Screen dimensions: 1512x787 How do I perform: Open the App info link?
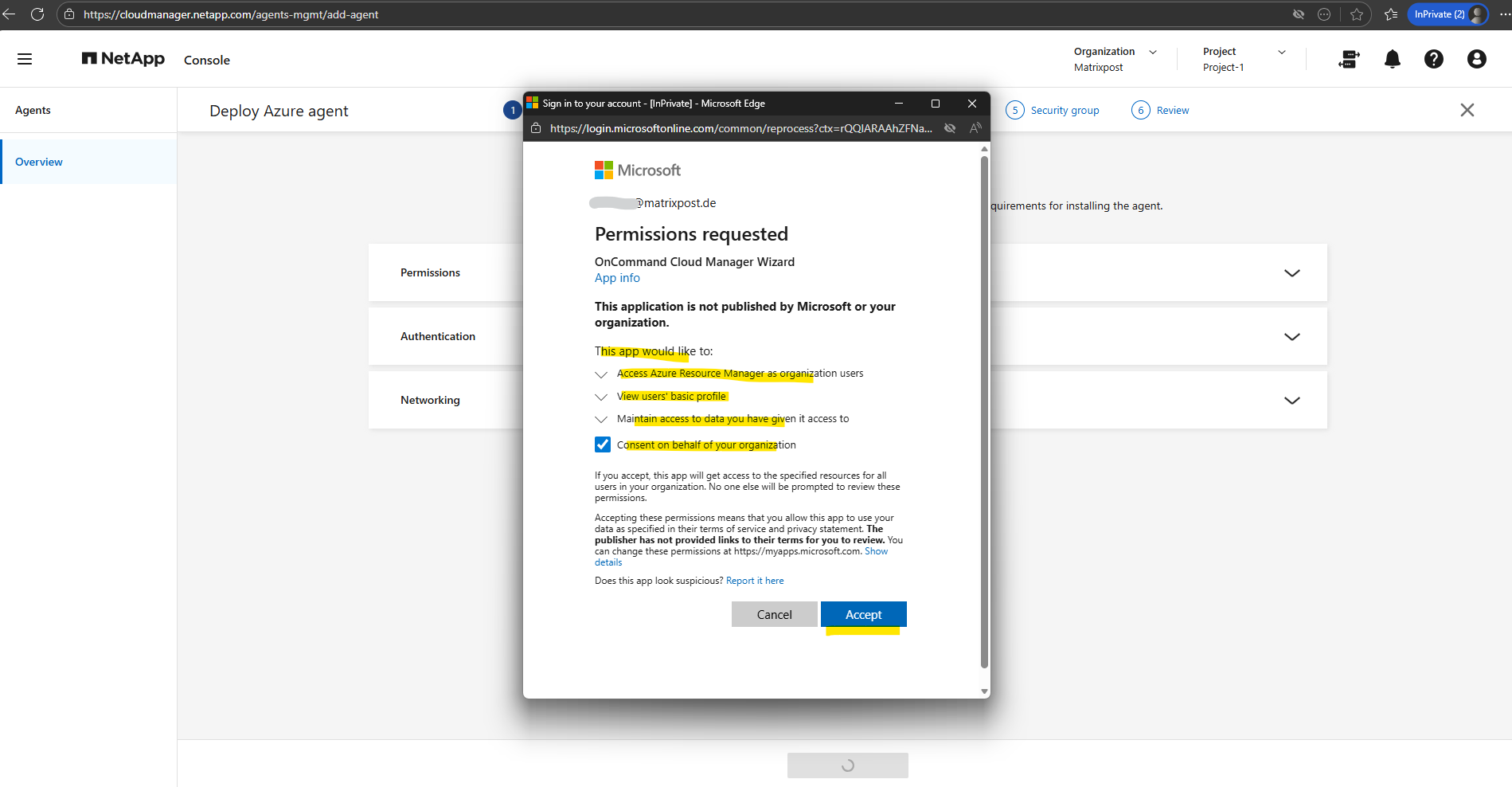(x=617, y=278)
